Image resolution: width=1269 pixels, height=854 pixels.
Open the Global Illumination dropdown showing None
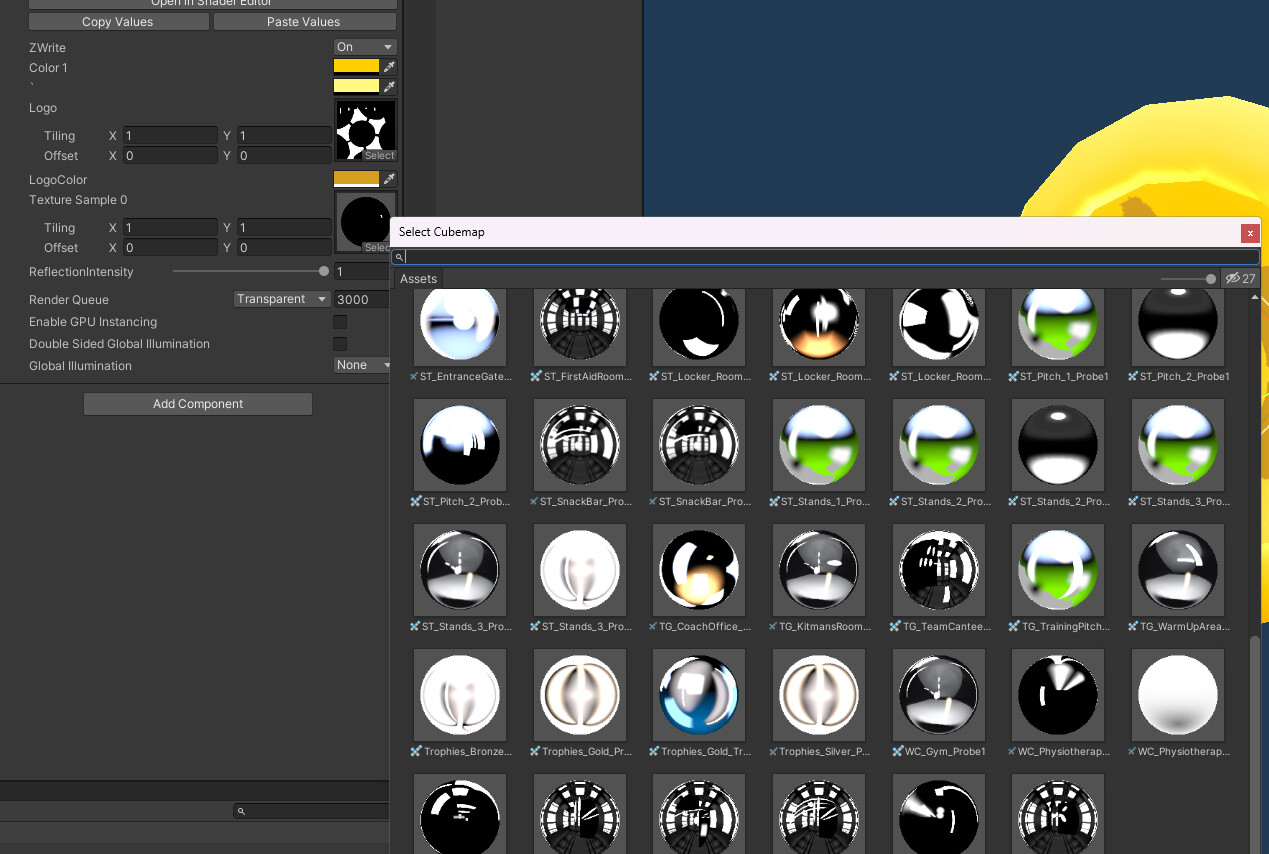coord(362,365)
